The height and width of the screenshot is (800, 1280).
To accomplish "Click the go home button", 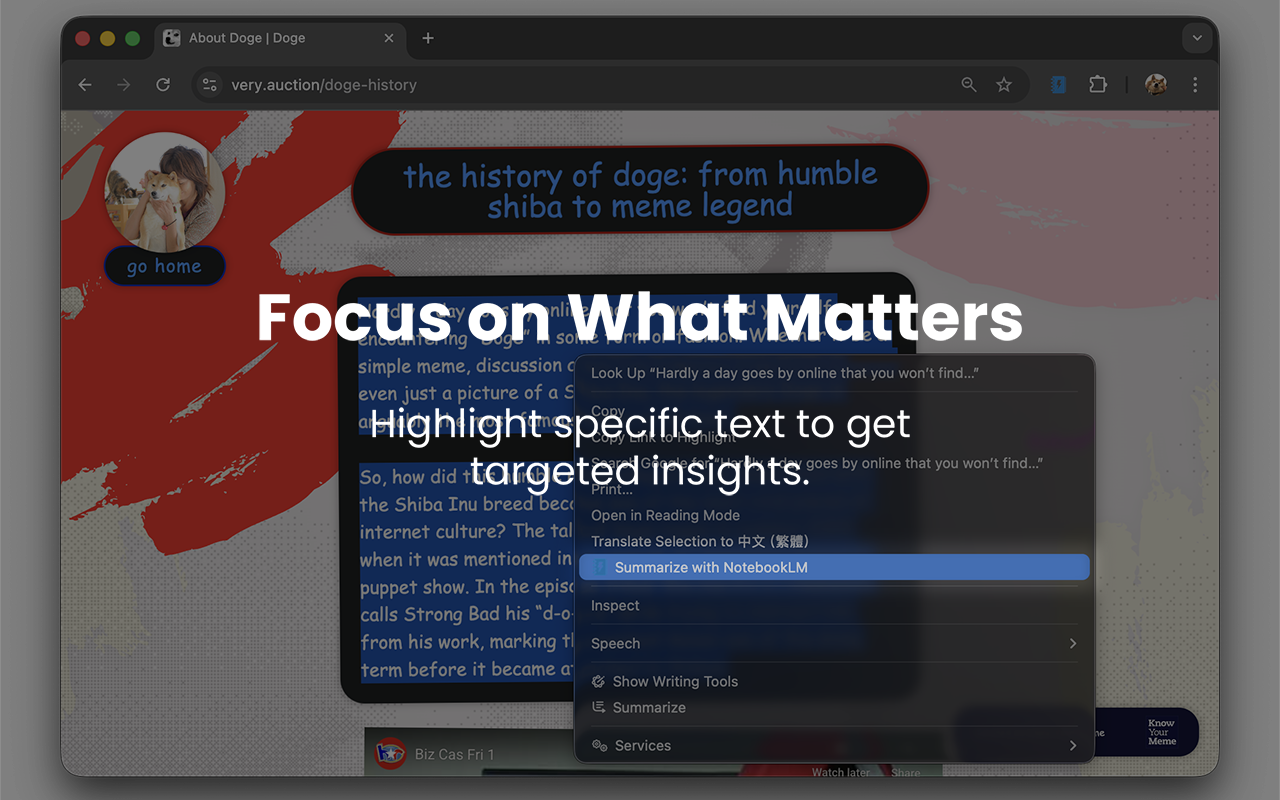I will tap(164, 266).
